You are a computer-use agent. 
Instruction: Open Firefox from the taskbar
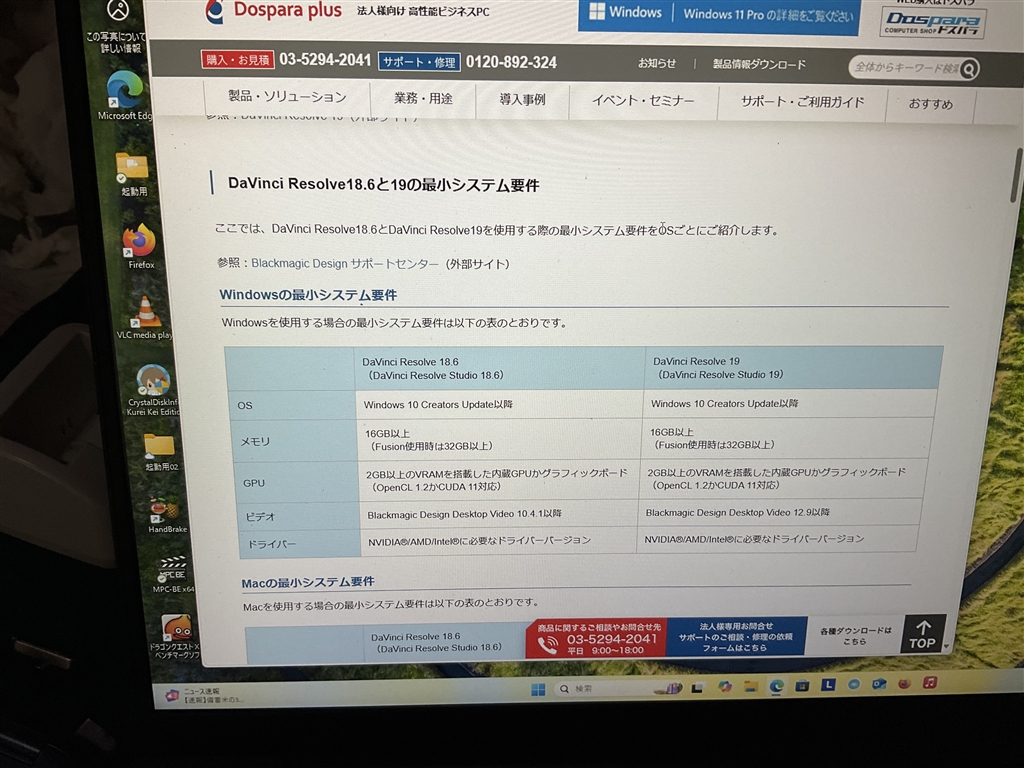tap(904, 684)
